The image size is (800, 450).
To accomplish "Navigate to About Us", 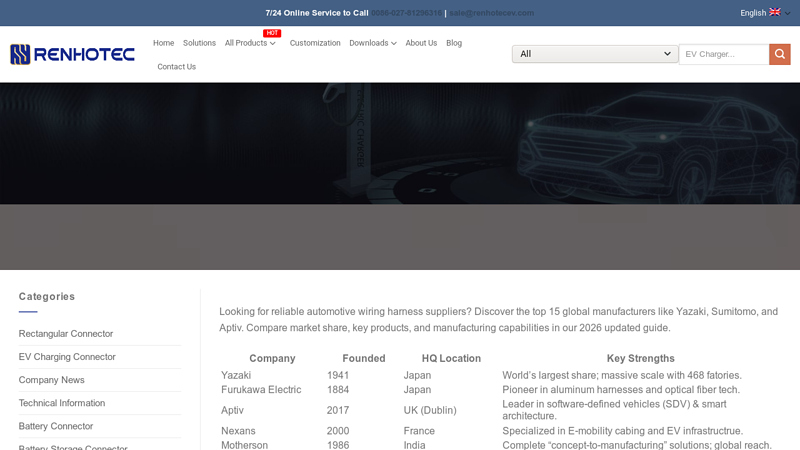I will [x=421, y=43].
